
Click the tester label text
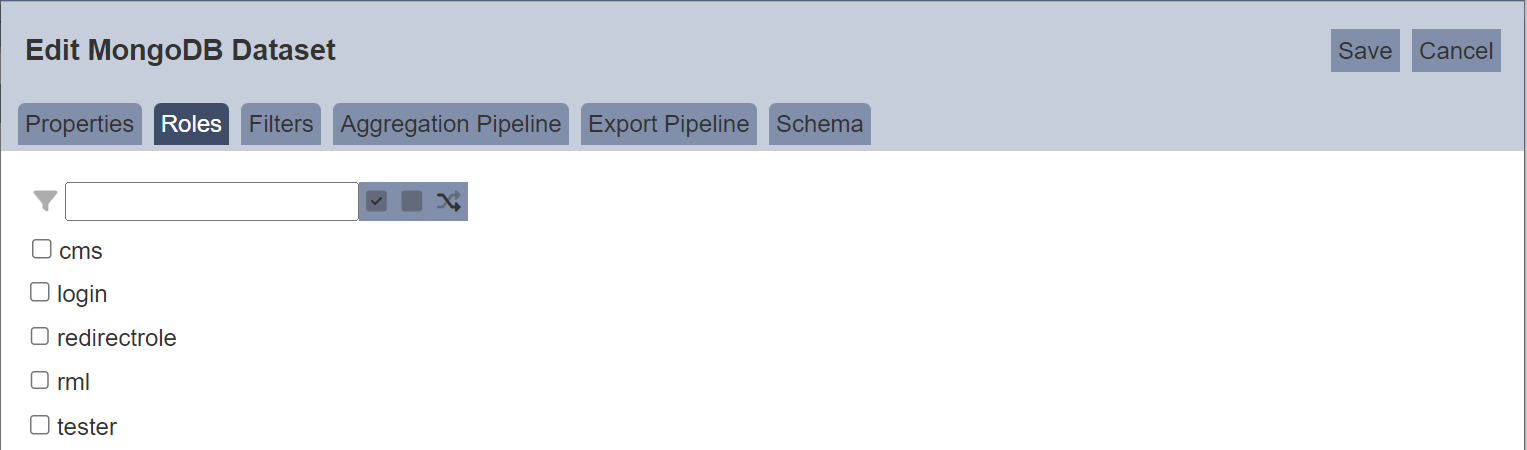coord(87,427)
